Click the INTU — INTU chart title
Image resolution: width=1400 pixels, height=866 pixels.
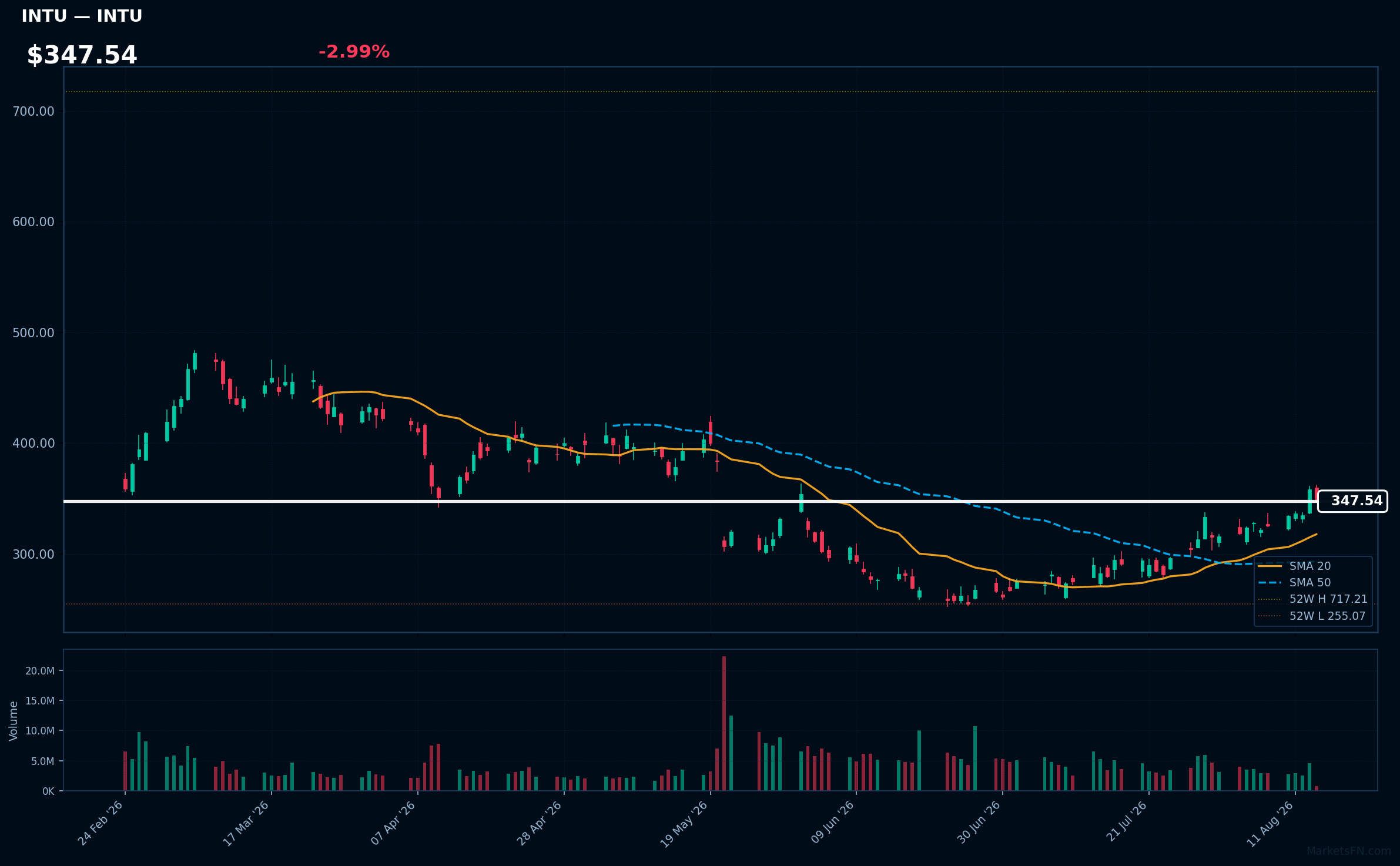(x=82, y=16)
